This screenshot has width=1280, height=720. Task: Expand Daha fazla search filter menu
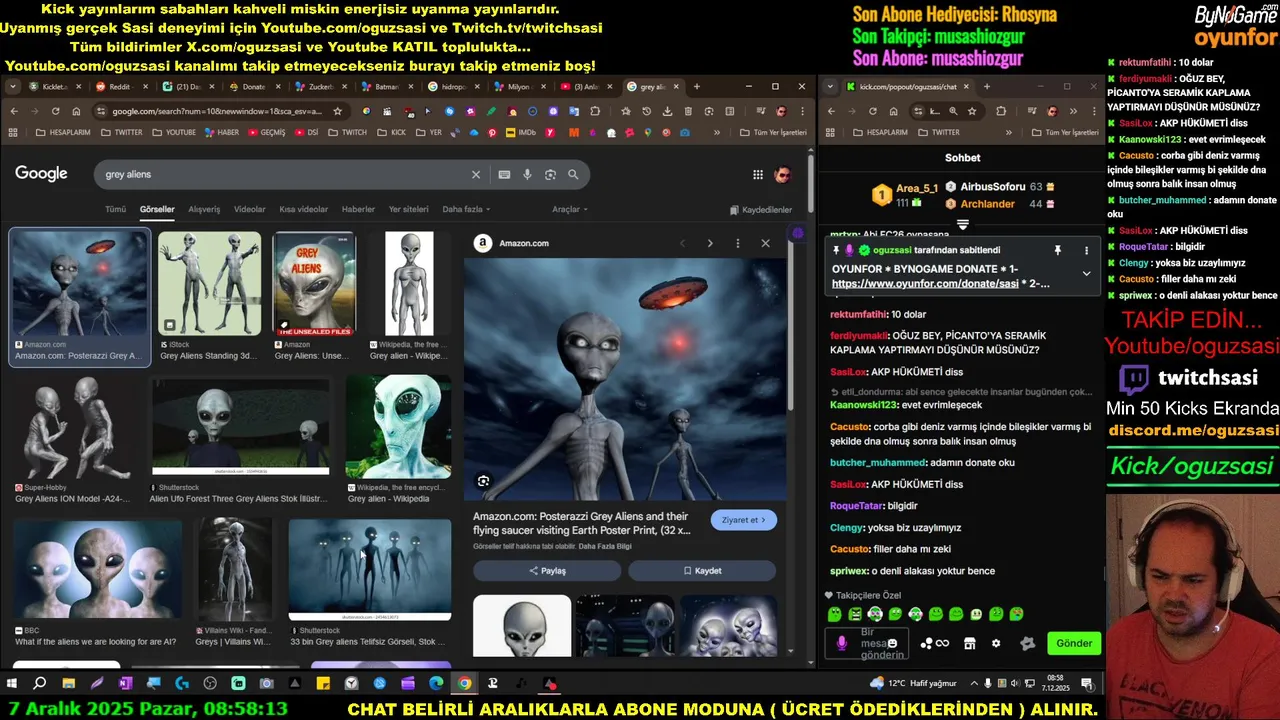tap(467, 209)
